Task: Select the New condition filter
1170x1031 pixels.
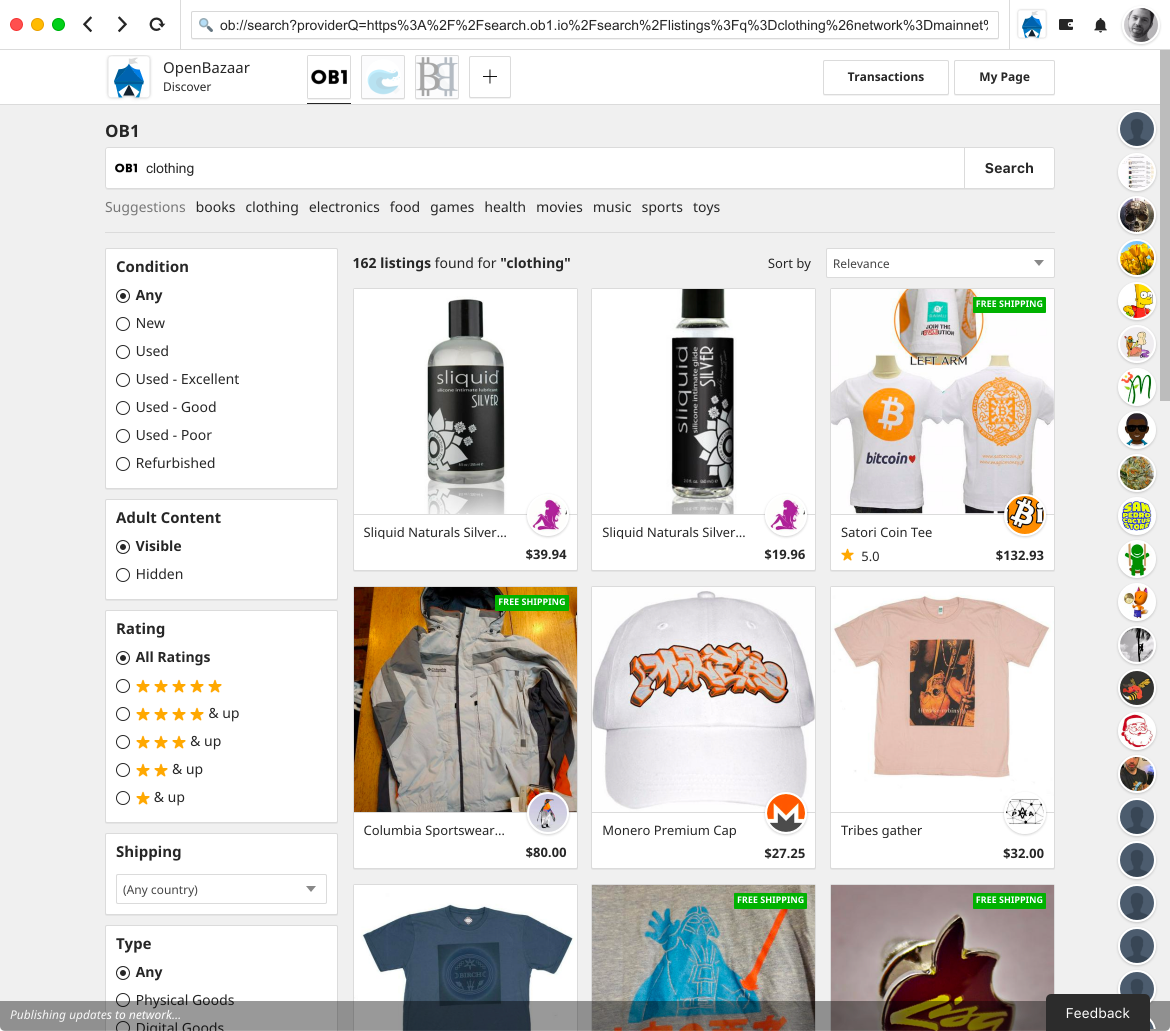Action: tap(122, 323)
